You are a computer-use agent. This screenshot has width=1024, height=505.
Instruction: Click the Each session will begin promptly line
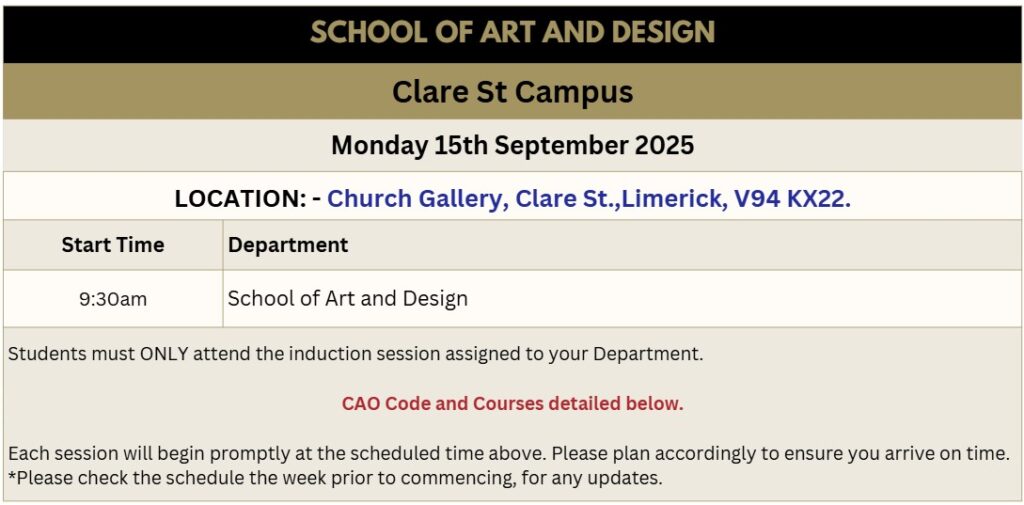point(508,453)
